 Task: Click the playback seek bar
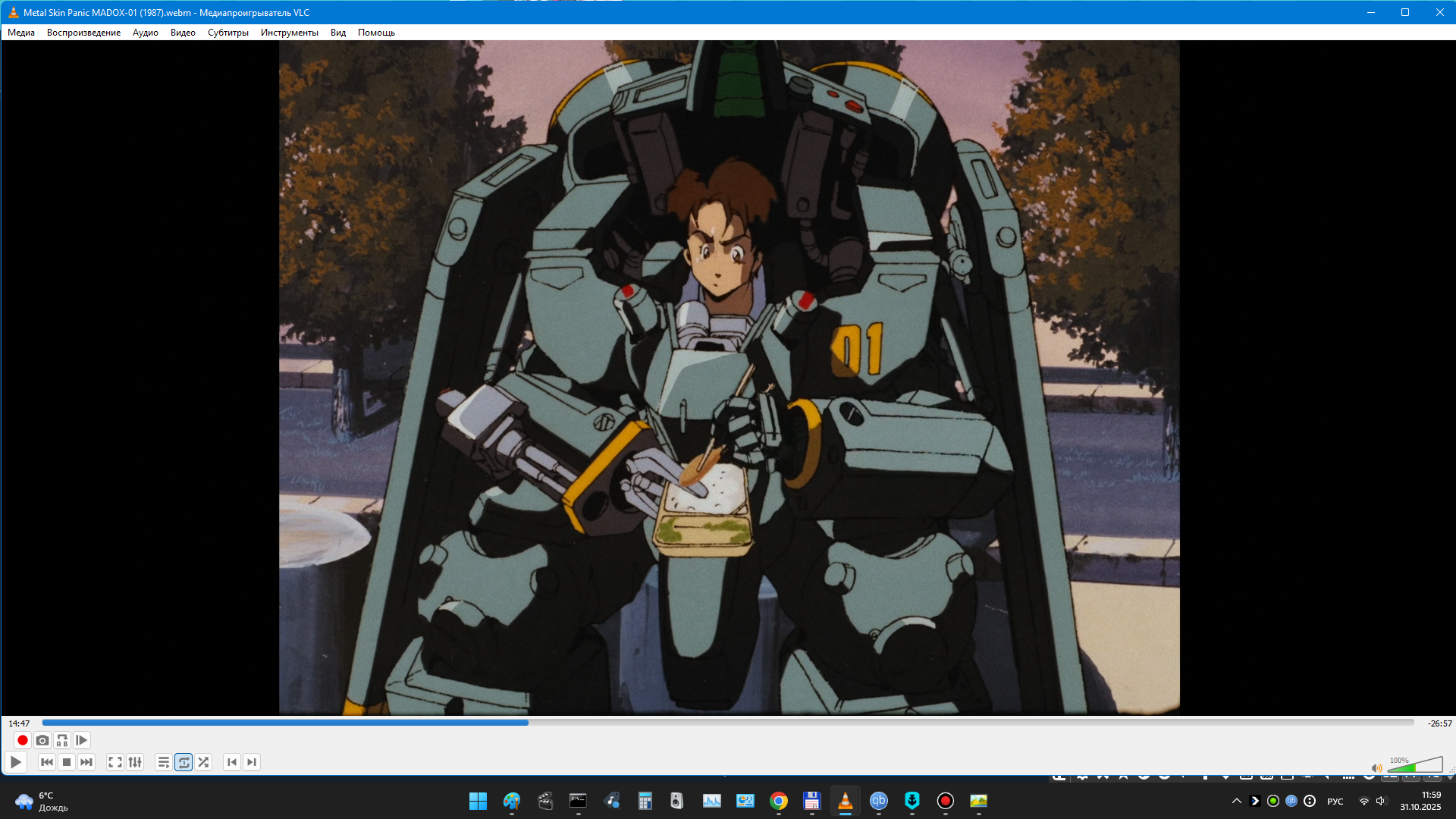click(x=728, y=723)
